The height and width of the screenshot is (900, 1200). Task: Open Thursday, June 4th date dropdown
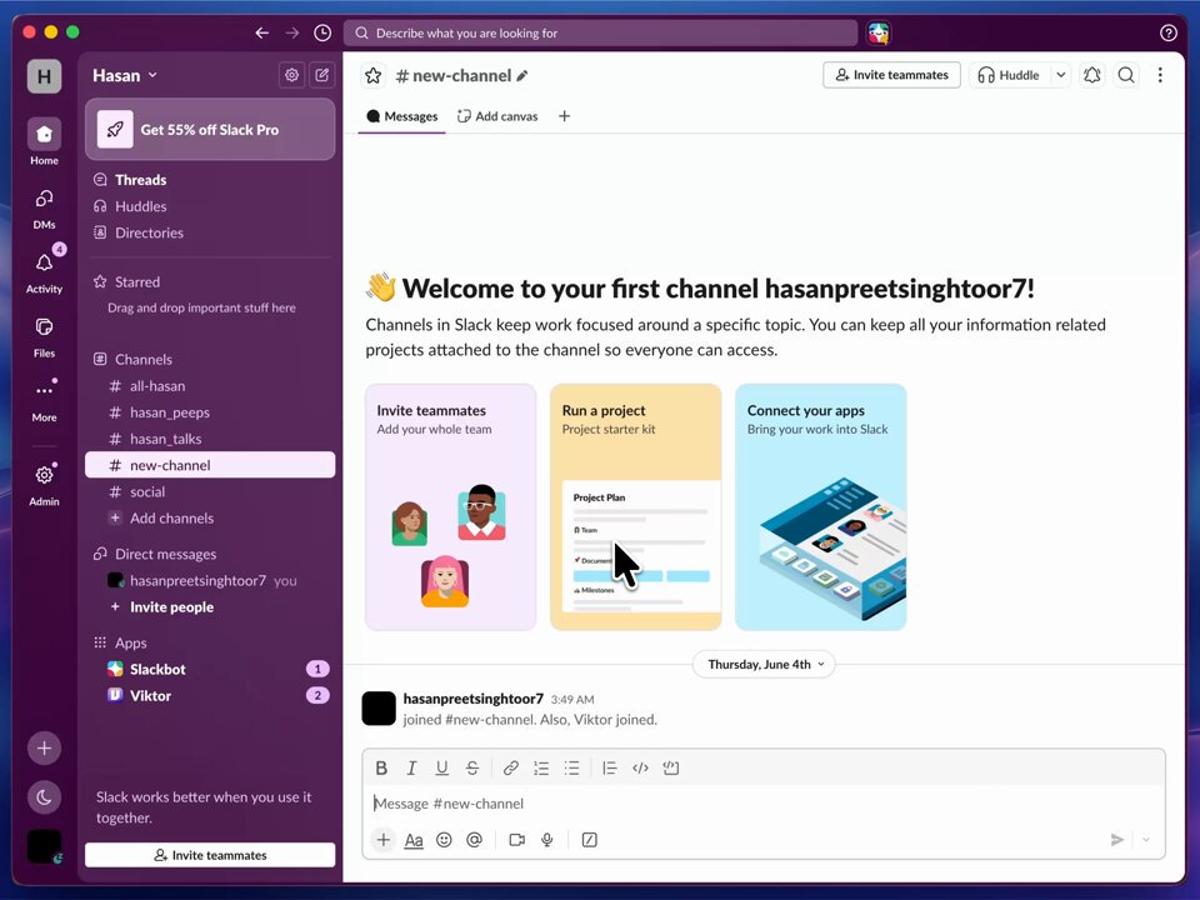coord(766,664)
